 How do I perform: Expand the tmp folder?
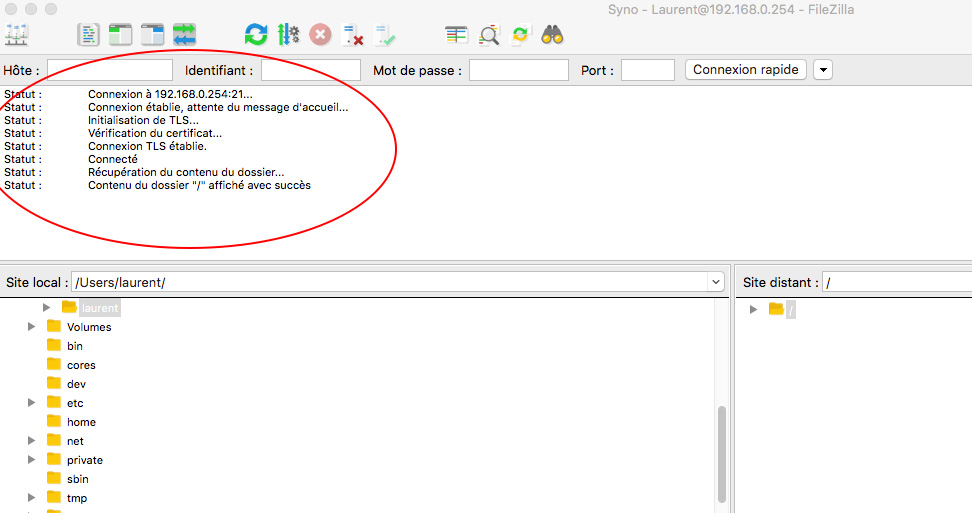[x=31, y=498]
